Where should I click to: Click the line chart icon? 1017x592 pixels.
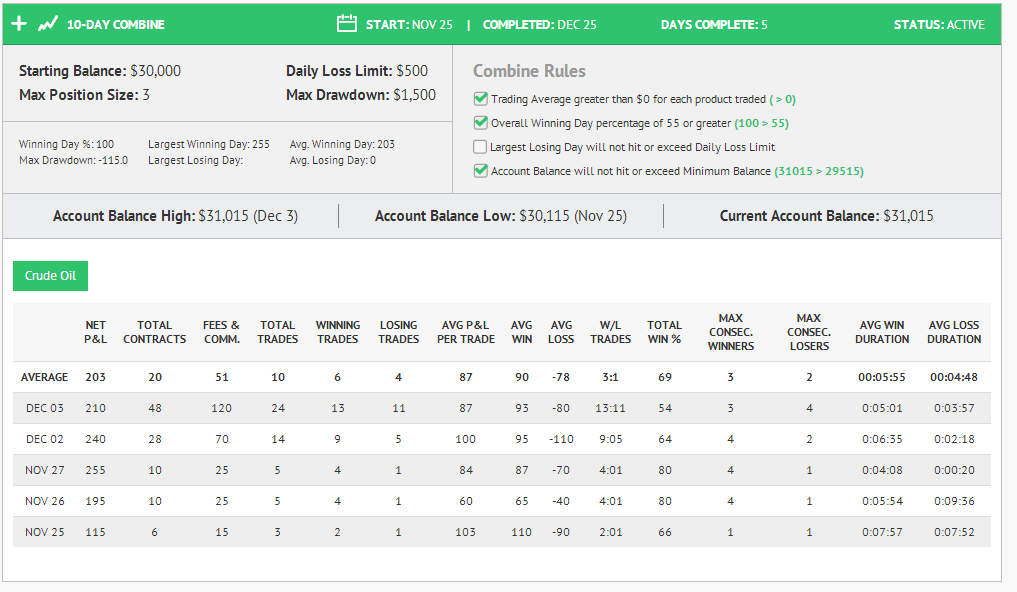click(x=47, y=25)
